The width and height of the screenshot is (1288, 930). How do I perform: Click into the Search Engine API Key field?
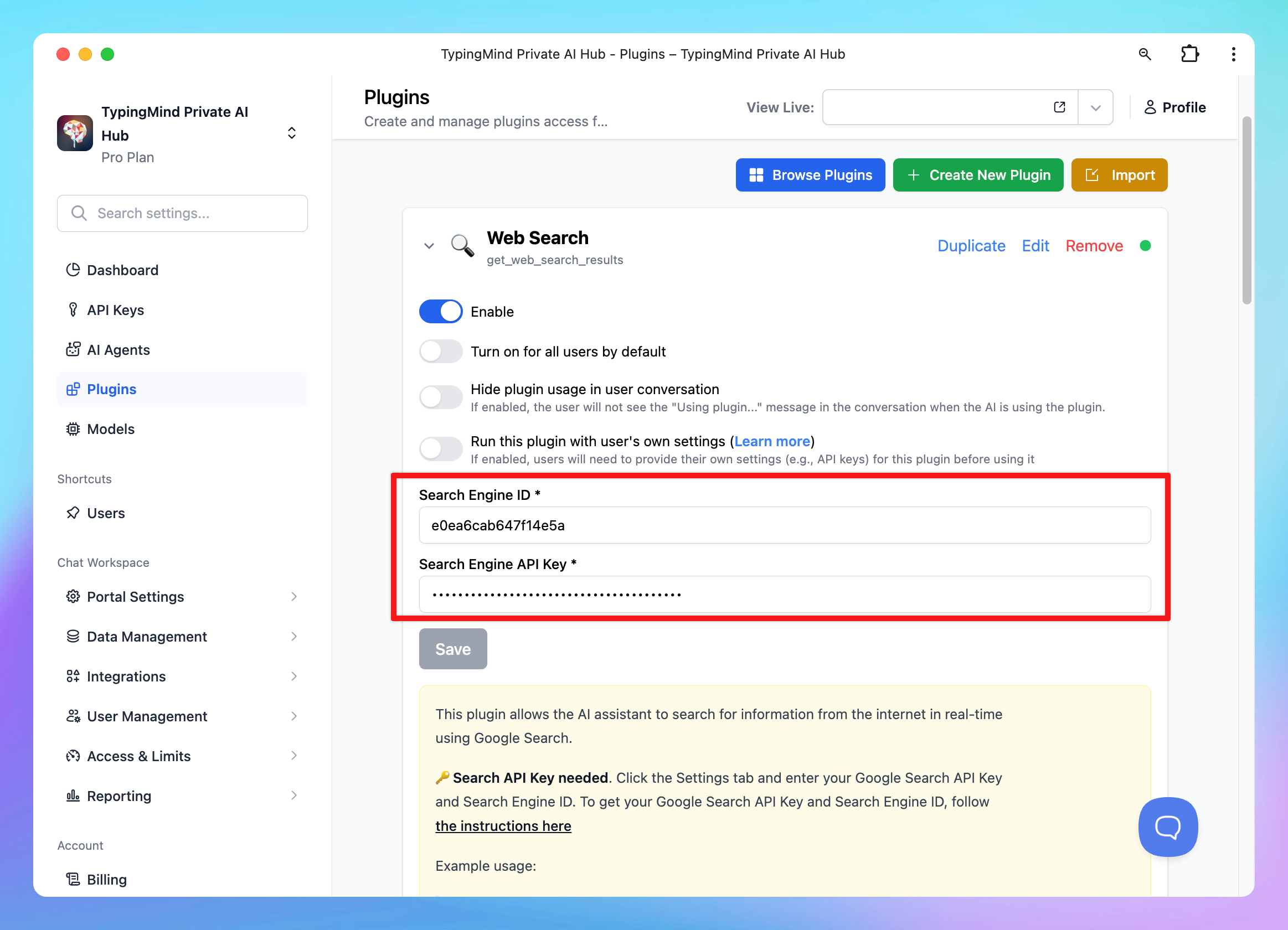coord(784,595)
